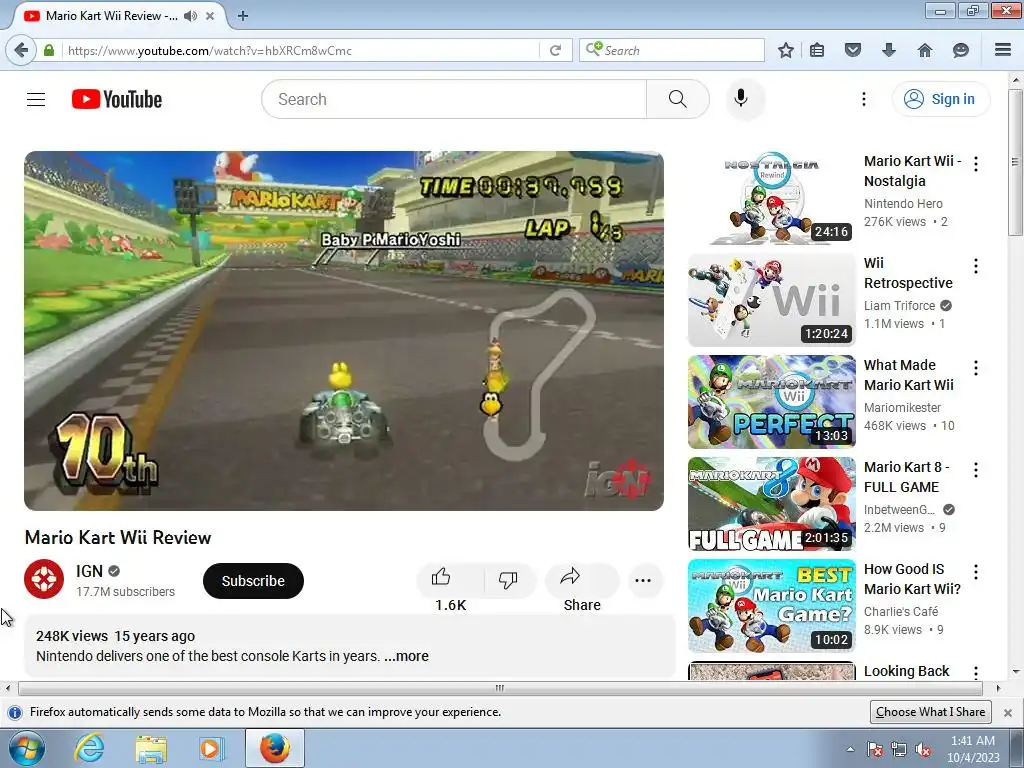This screenshot has height=768, width=1024.
Task: Open options menu for Mario Kart 8 - FULL GAME
Action: tap(976, 470)
